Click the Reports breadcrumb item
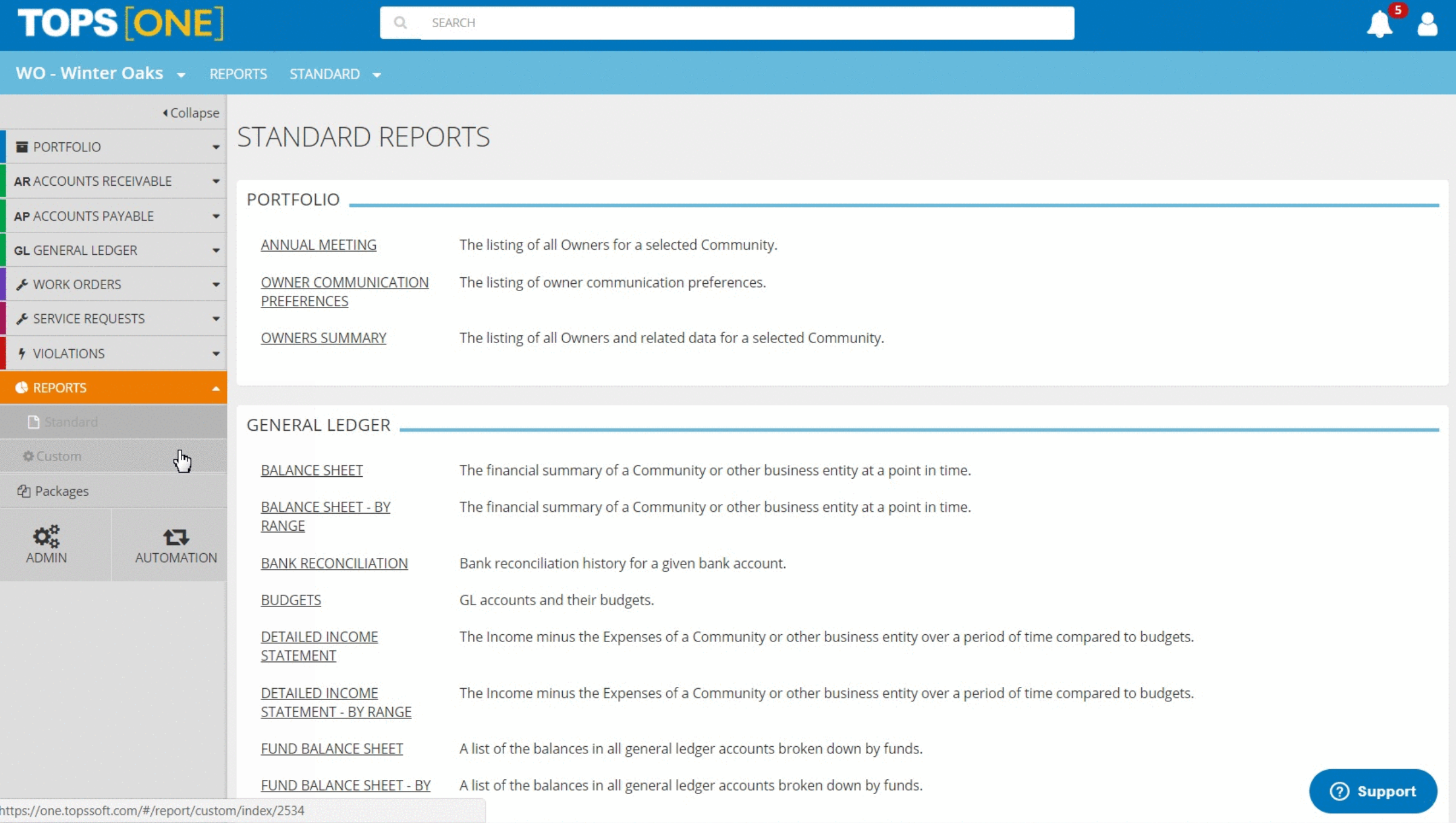Image resolution: width=1456 pixels, height=823 pixels. tap(238, 74)
